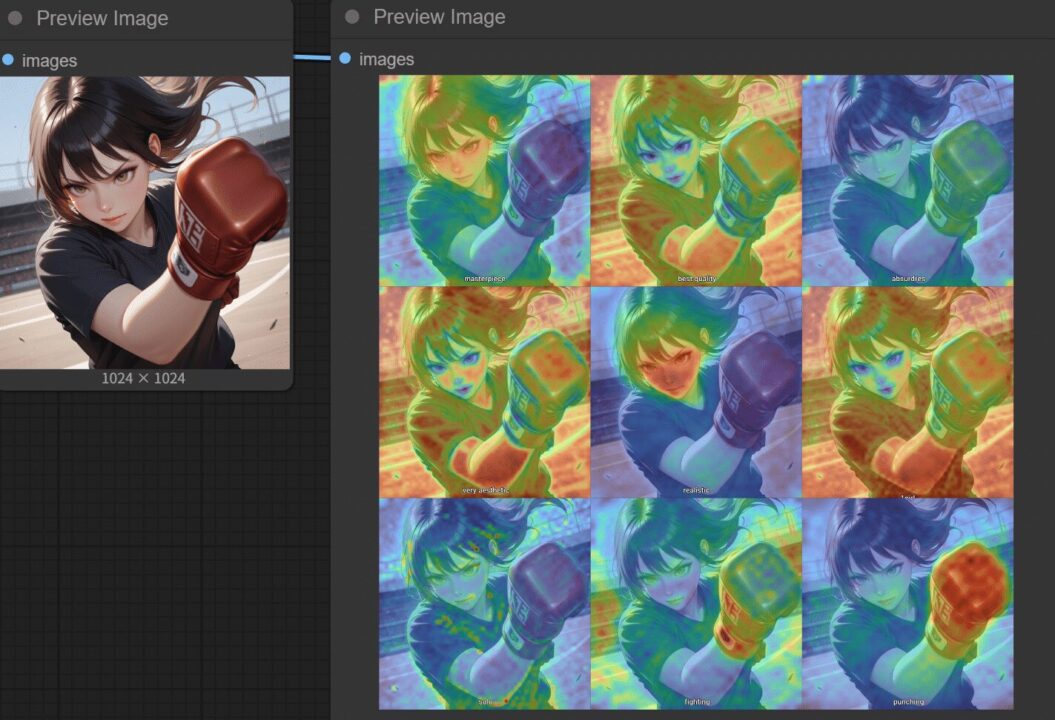The image size is (1055, 720).
Task: Click the images input port on the boxer preview node
Action: click(8, 60)
